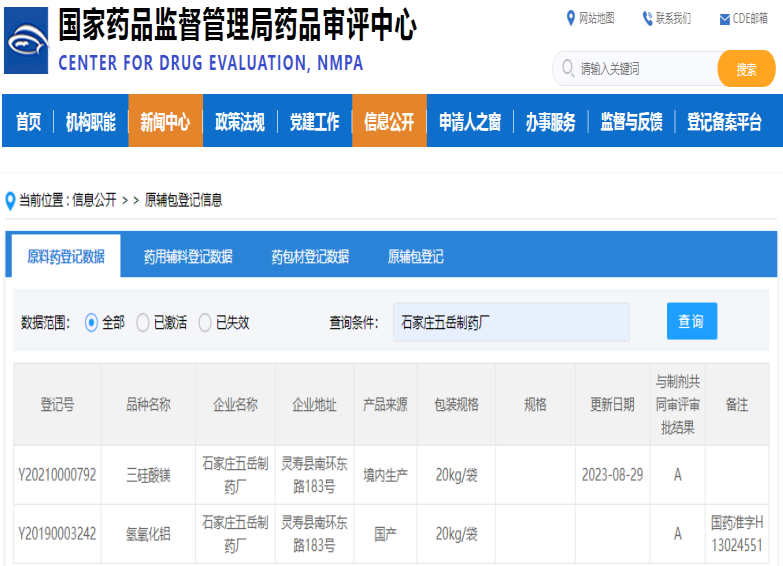The image size is (783, 566).
Task: Click 原辅包登记信息 breadcrumb text
Action: (183, 200)
